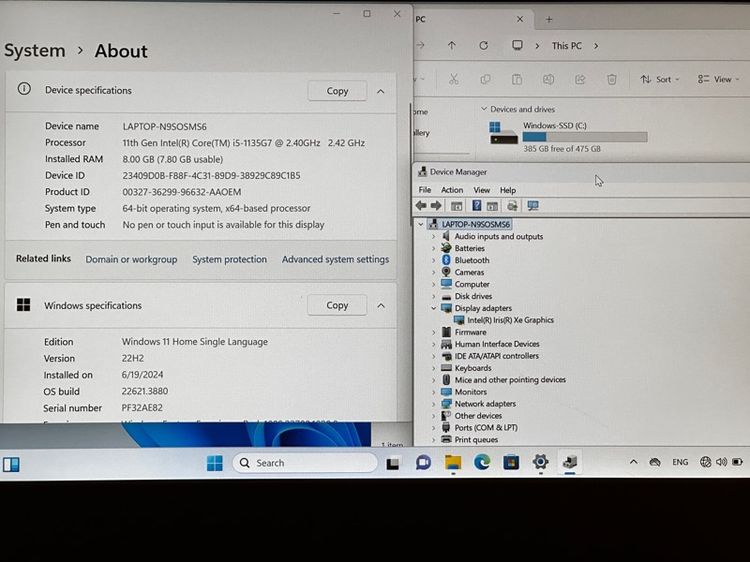Add new File Explorer tab
The image size is (750, 562).
(x=549, y=20)
